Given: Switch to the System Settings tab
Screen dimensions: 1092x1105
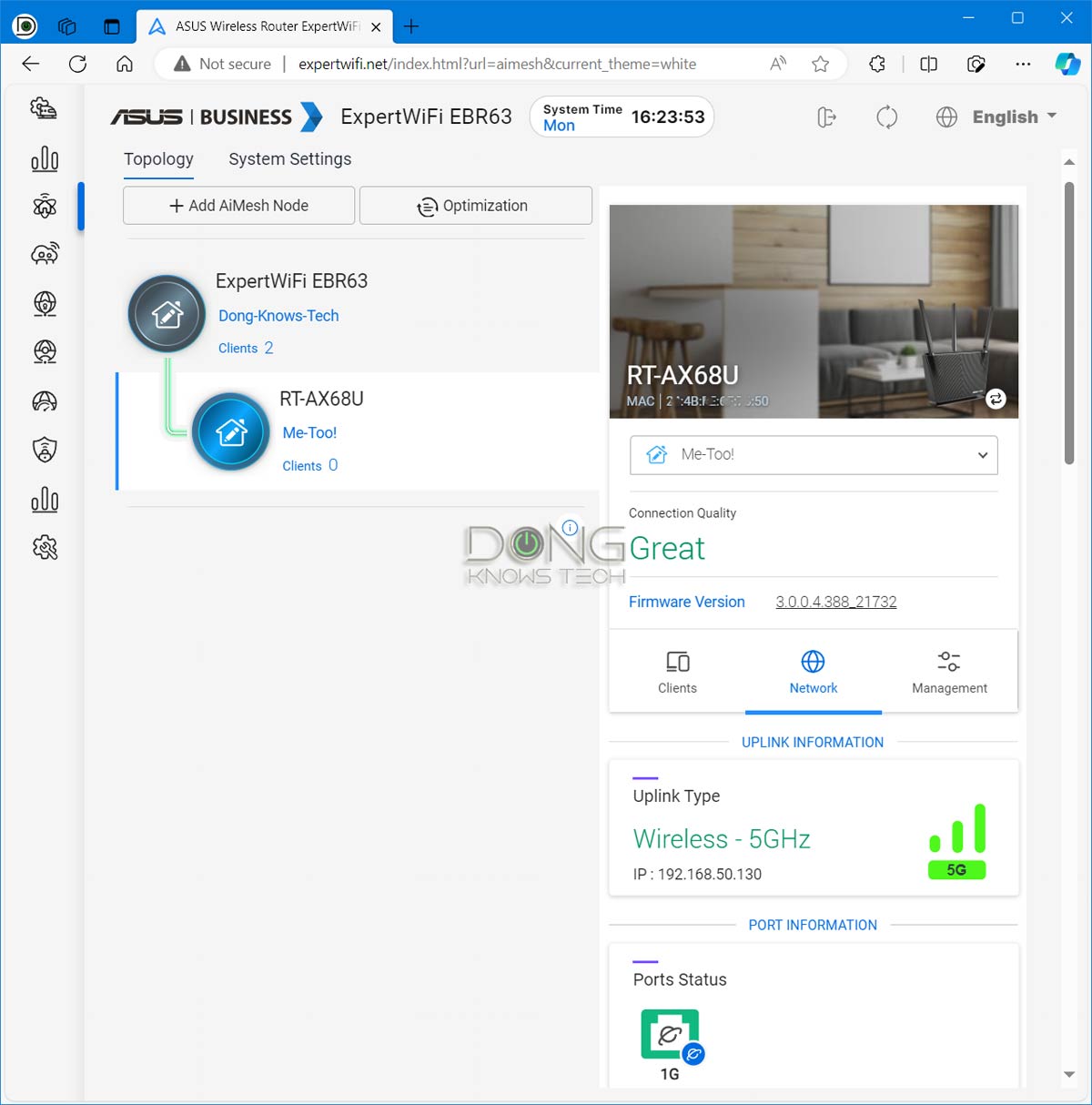Looking at the screenshot, I should [x=289, y=158].
